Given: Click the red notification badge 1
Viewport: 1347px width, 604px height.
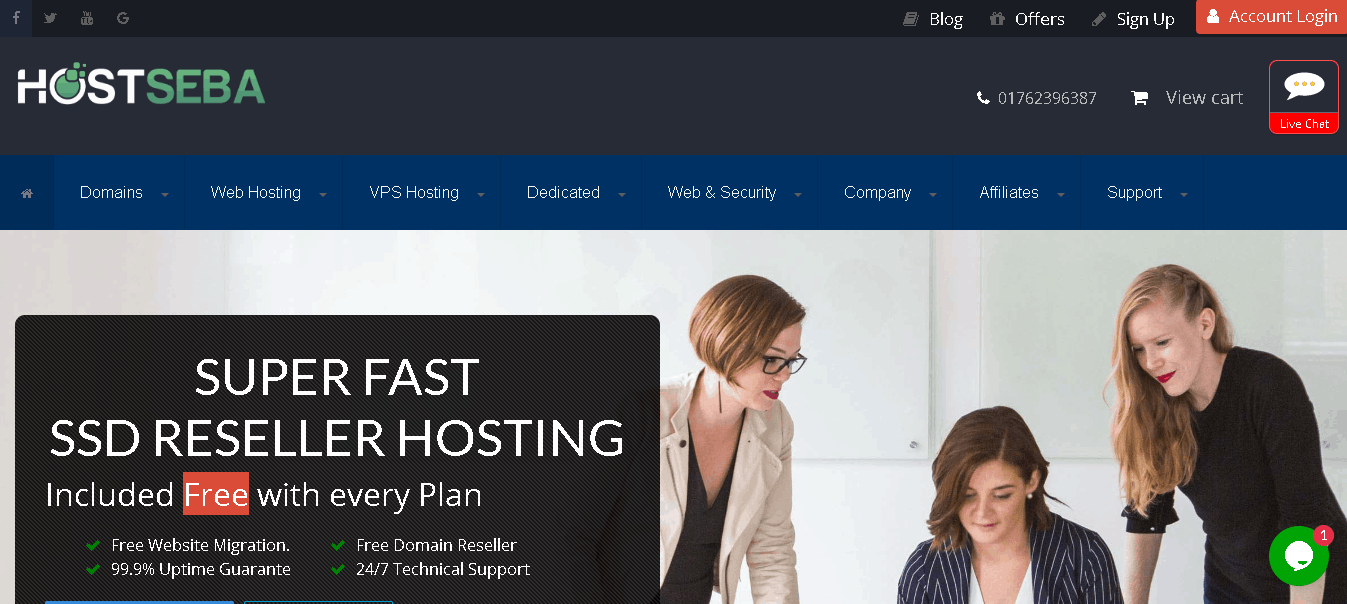Looking at the screenshot, I should [x=1324, y=536].
